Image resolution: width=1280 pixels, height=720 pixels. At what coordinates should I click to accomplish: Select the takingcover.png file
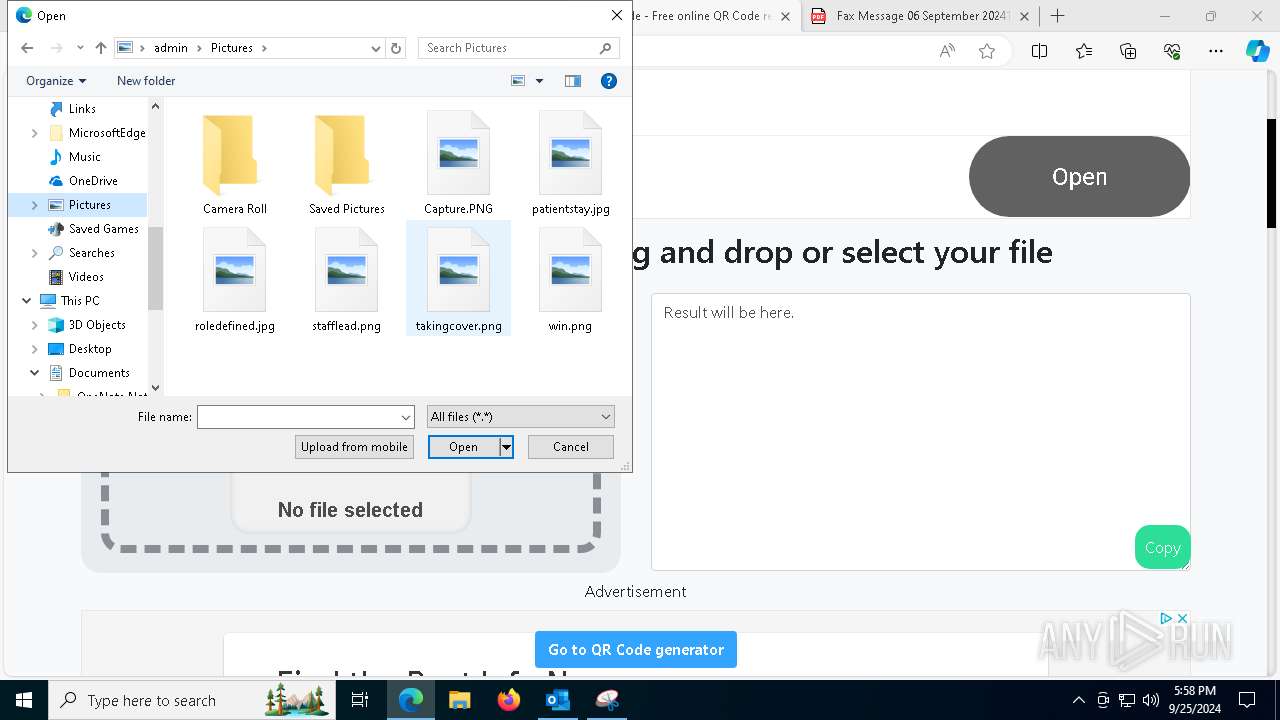tap(458, 280)
